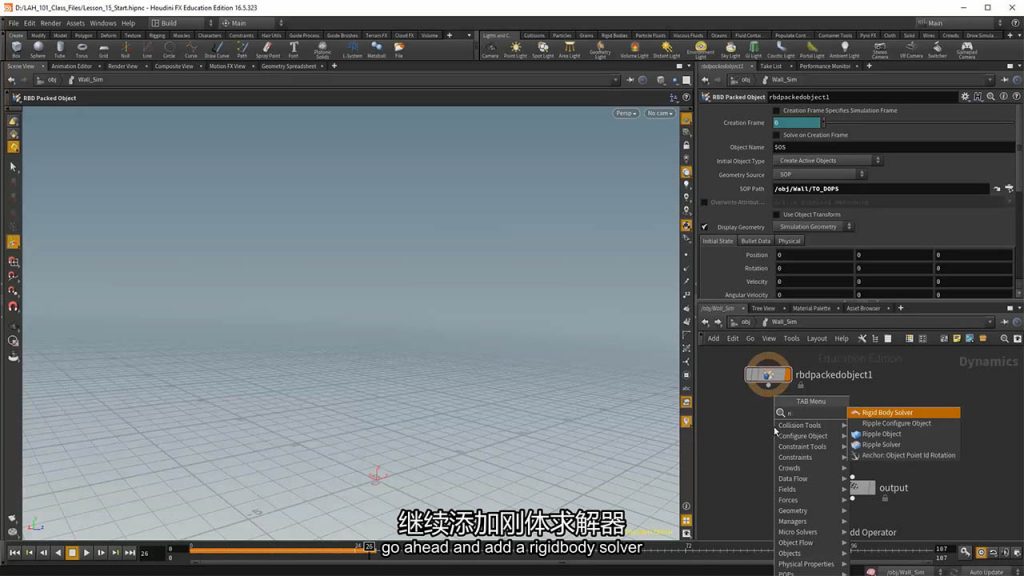Screen dimensions: 1024x576
Task: Select the Box shelf tool
Action: point(16,50)
